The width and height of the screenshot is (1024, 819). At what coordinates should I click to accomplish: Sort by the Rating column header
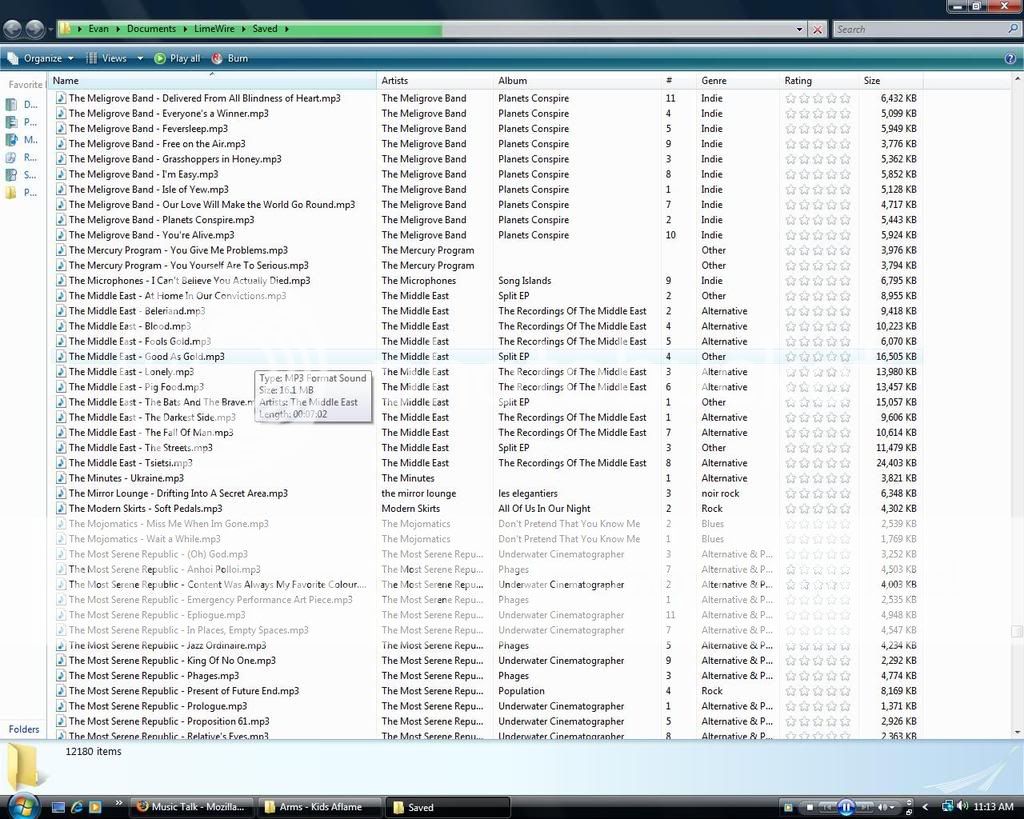click(820, 80)
